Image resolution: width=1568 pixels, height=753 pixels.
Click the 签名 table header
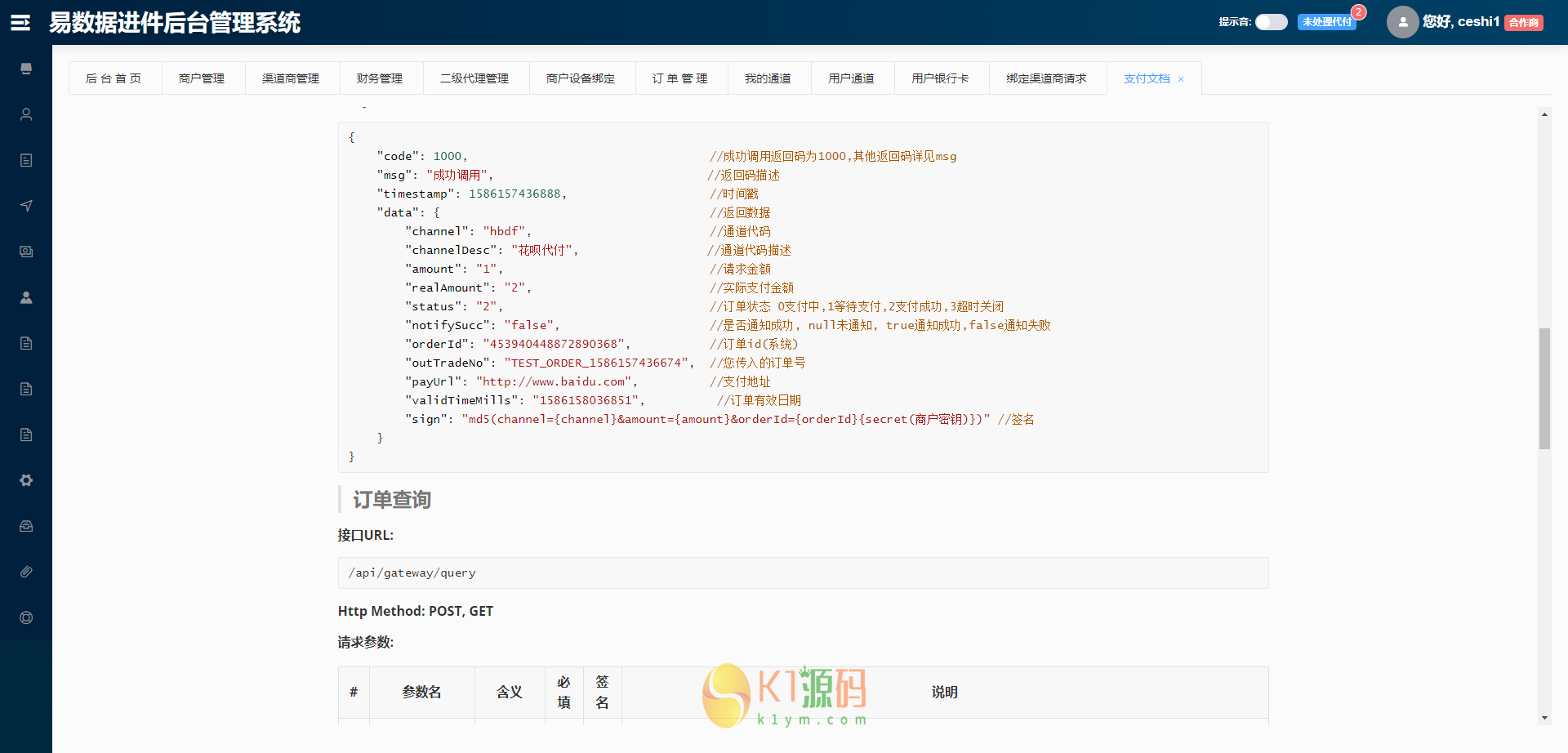coord(603,692)
